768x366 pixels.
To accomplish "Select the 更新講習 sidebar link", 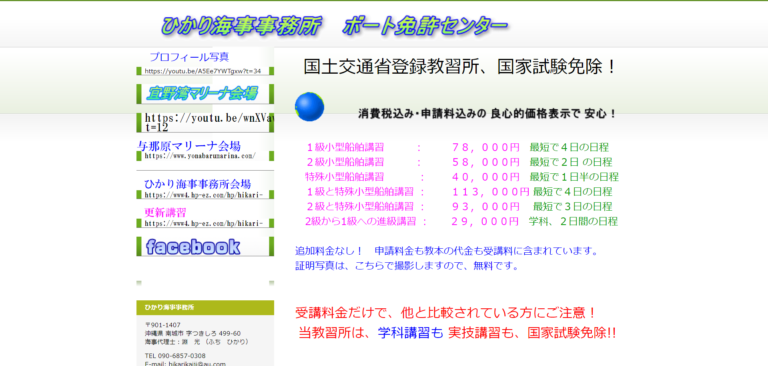I will click(x=165, y=213).
